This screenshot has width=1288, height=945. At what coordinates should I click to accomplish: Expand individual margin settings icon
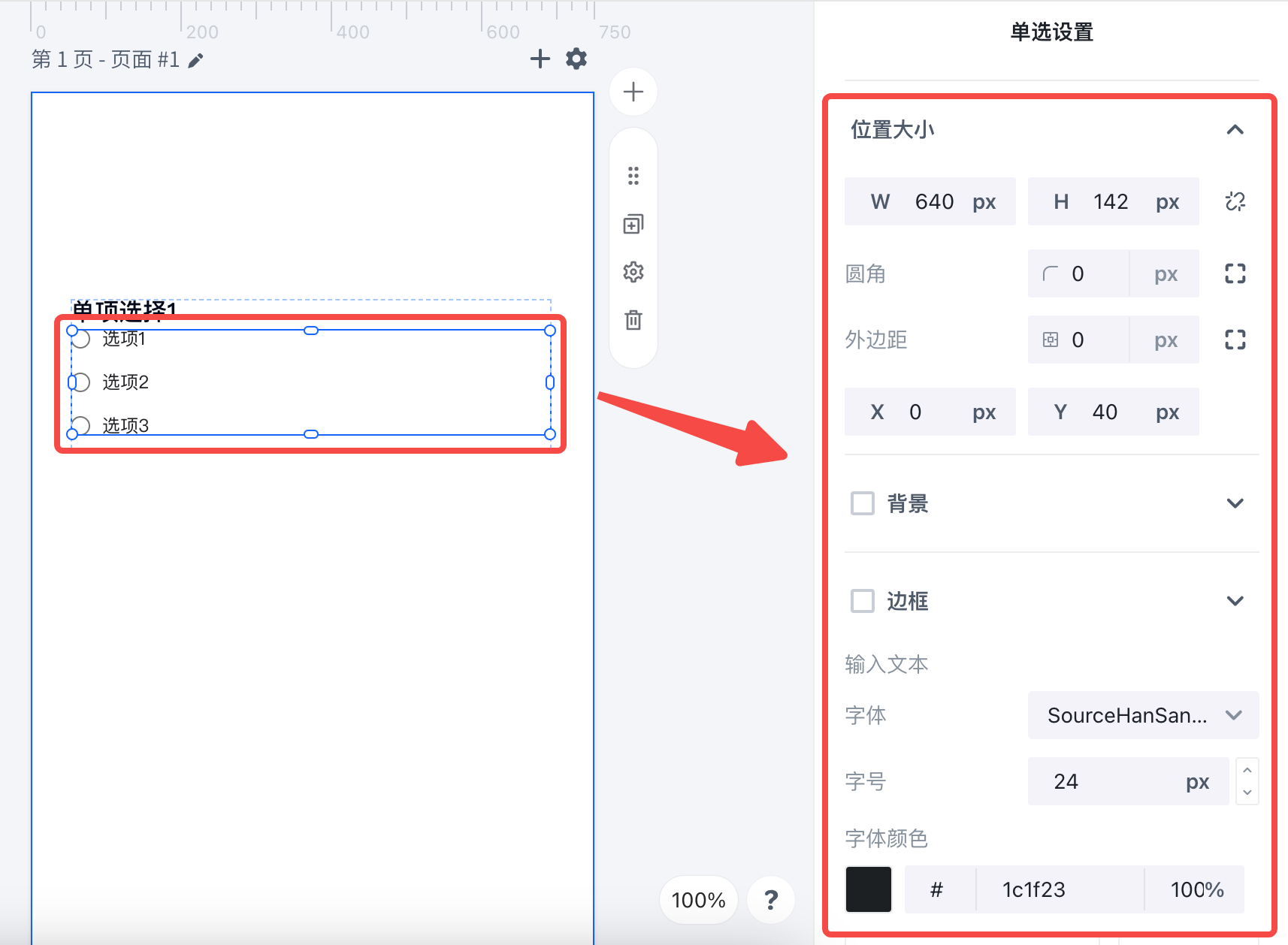click(x=1235, y=340)
